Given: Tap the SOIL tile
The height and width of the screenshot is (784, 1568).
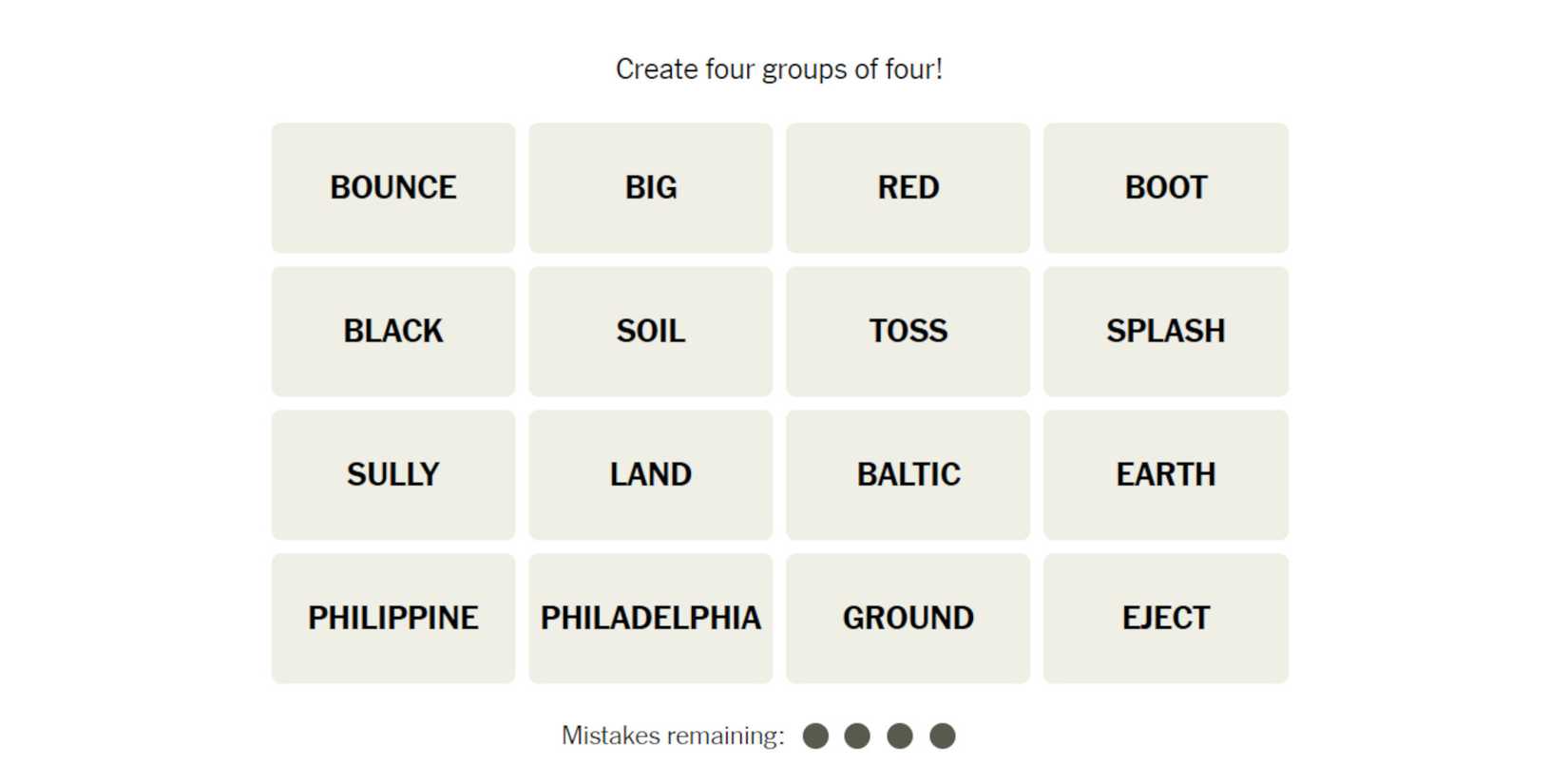Looking at the screenshot, I should click(x=650, y=331).
